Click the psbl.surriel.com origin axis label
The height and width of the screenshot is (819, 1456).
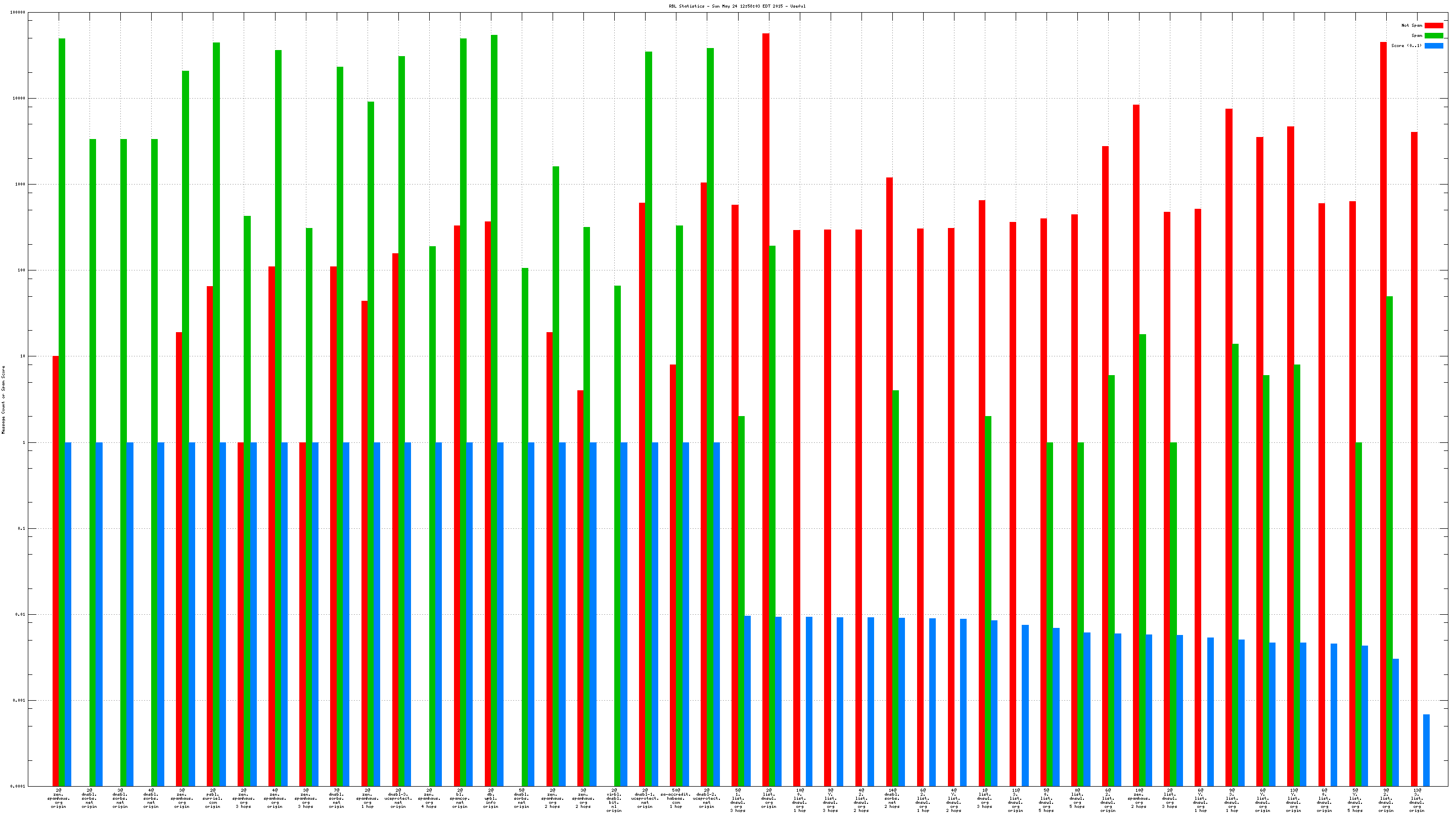click(212, 798)
